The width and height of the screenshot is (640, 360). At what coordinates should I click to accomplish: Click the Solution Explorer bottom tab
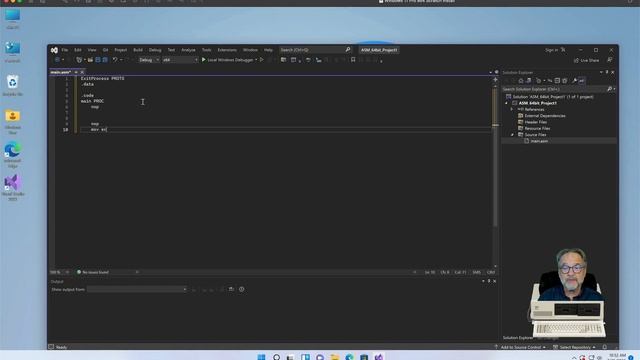tap(518, 338)
